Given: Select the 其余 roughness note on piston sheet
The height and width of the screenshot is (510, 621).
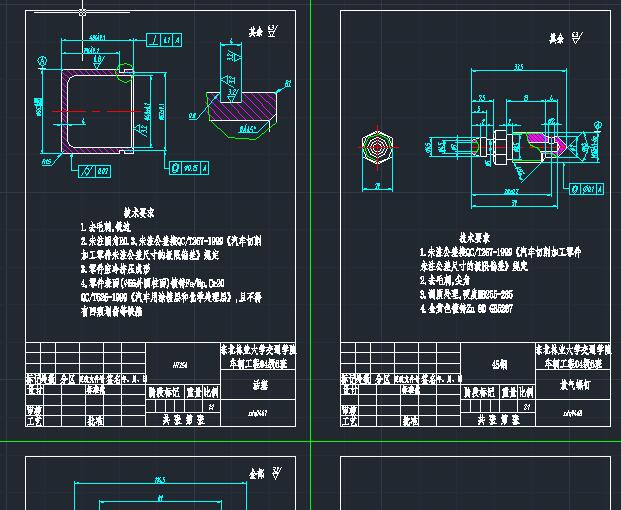Looking at the screenshot, I should (x=263, y=31).
